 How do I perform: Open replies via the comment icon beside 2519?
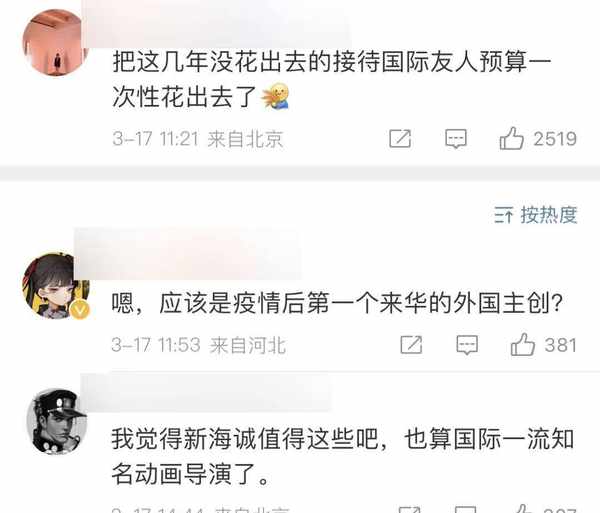pyautogui.click(x=456, y=138)
